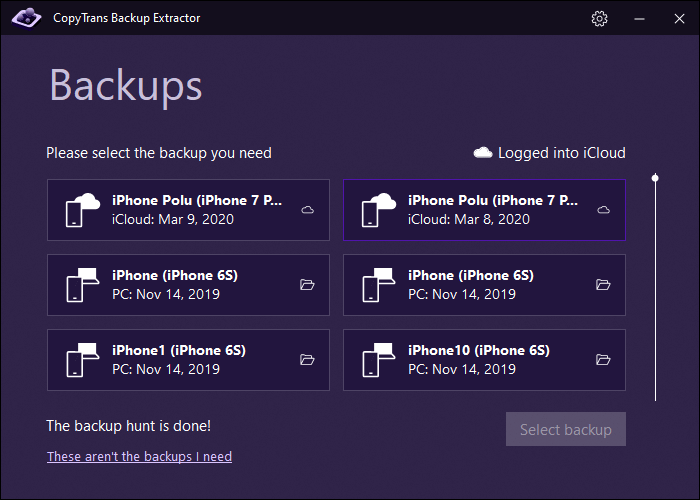This screenshot has width=700, height=500.
Task: Choose the iPhone10 (iPhone 6S) backup entry
Action: pos(484,360)
